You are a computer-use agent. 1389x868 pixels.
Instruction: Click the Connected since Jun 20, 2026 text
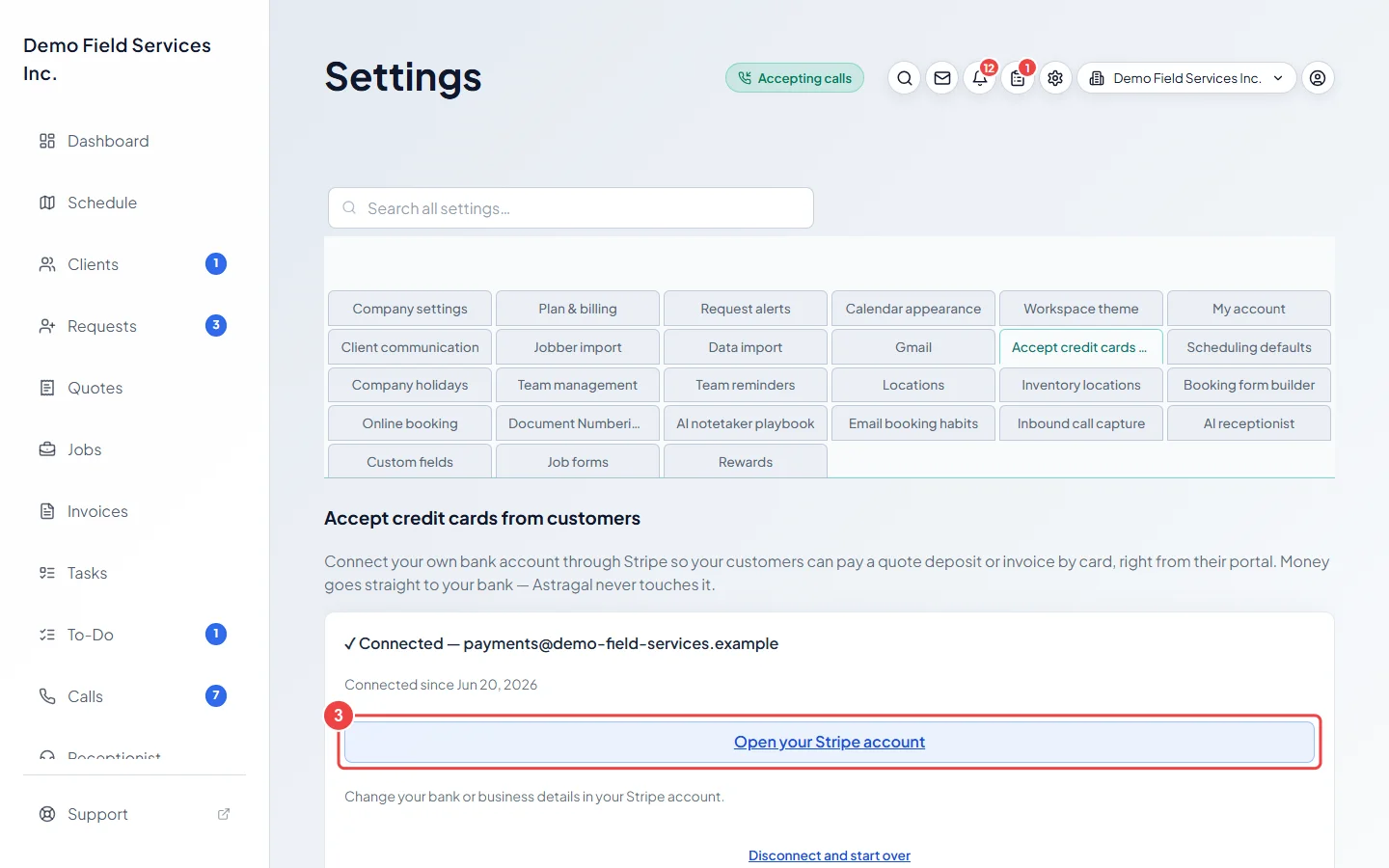[441, 685]
